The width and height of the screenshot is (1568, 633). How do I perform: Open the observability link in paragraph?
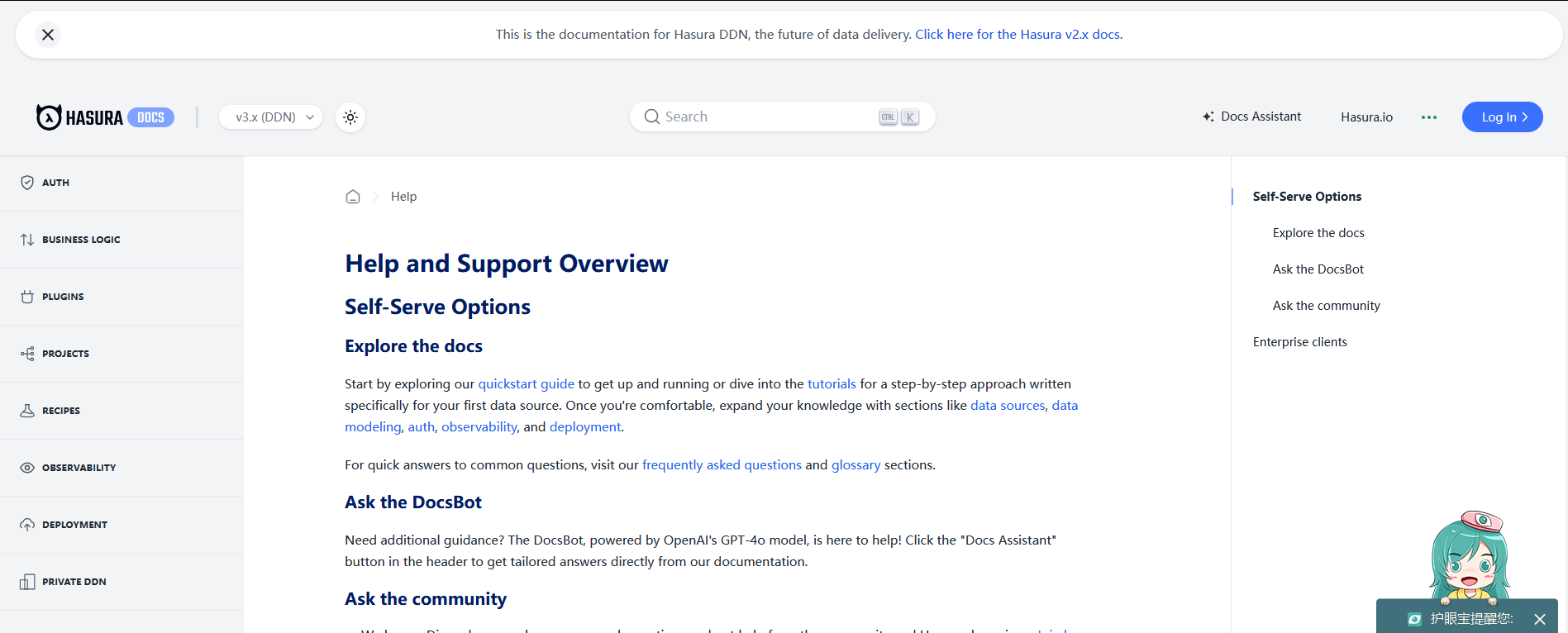coord(479,427)
